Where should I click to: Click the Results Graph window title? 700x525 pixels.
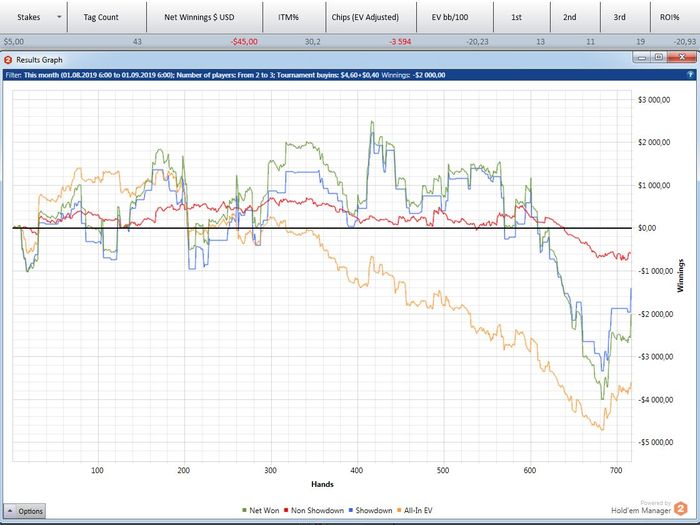(39, 60)
